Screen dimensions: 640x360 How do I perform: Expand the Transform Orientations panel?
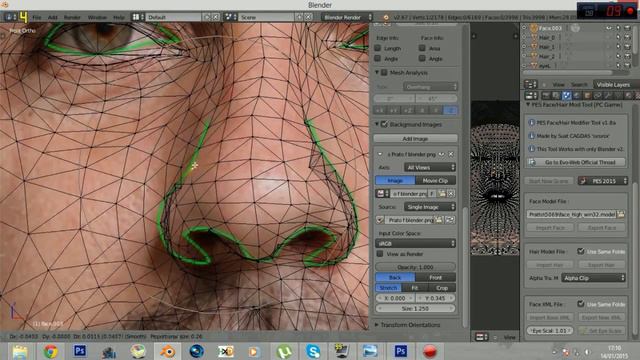(377, 325)
